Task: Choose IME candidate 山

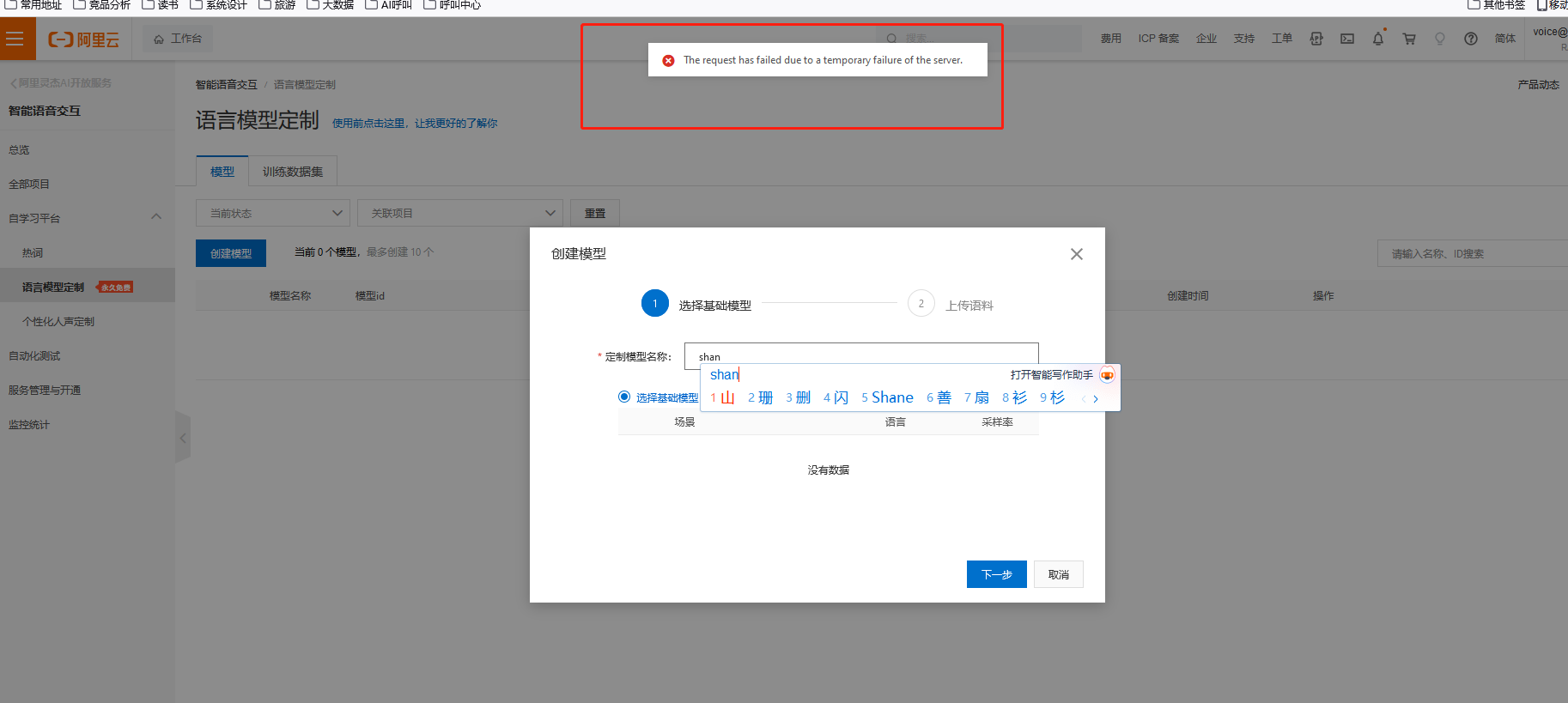Action: point(723,398)
